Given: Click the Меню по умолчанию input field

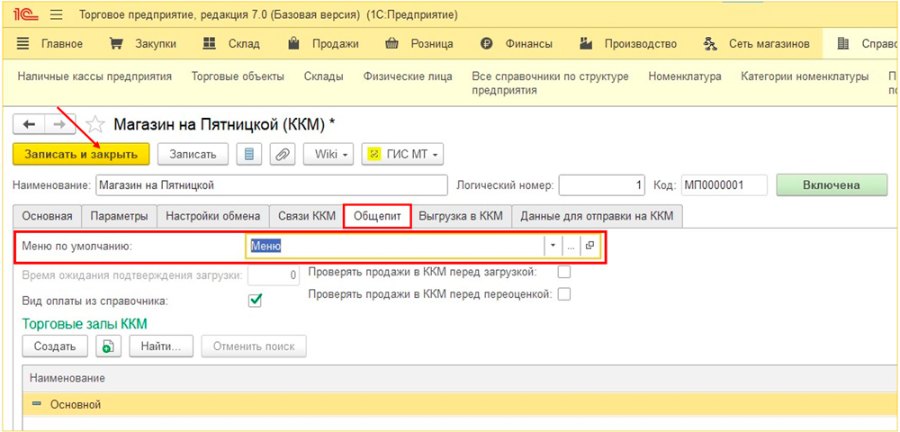Looking at the screenshot, I should click(x=395, y=246).
